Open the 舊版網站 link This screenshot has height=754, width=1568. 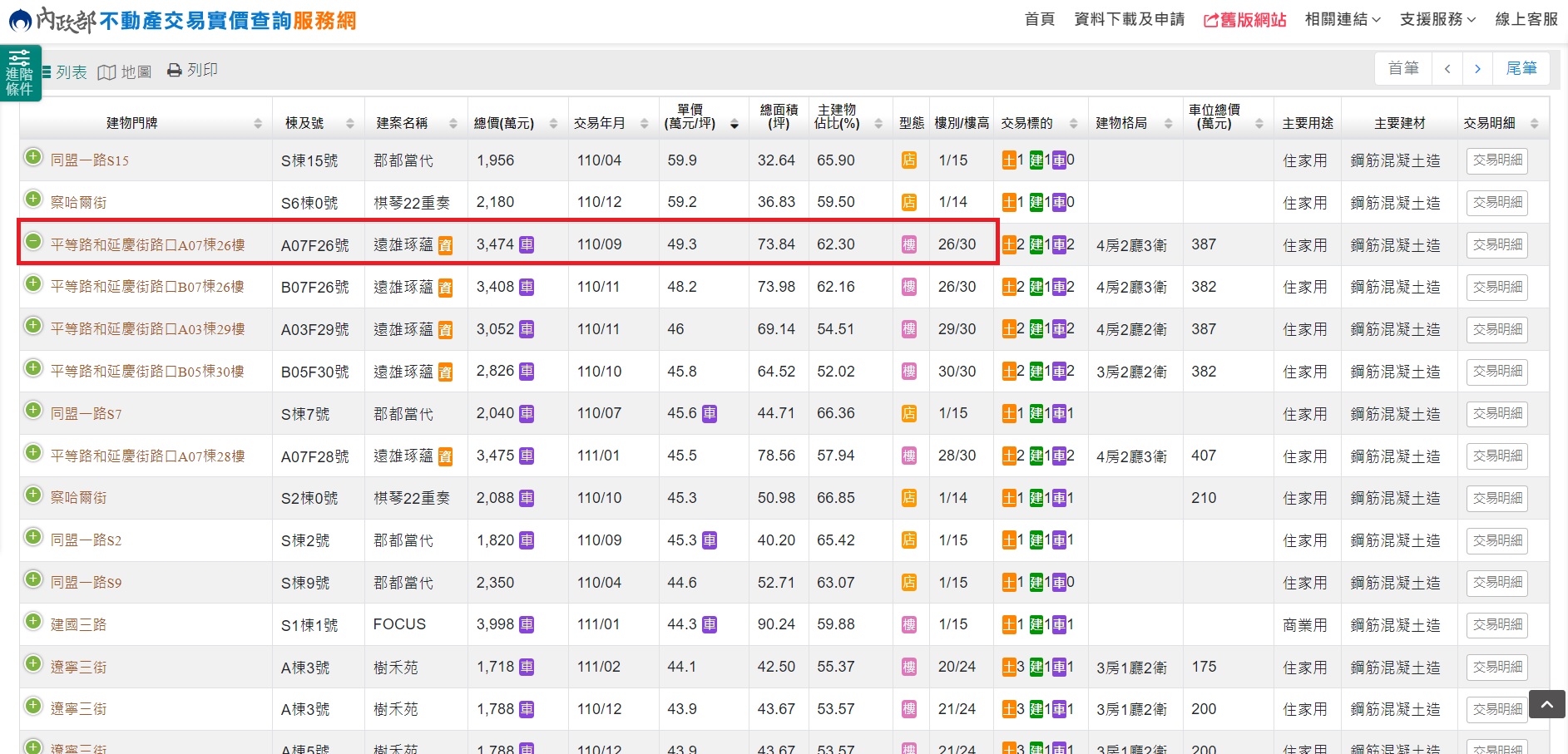tap(1244, 20)
